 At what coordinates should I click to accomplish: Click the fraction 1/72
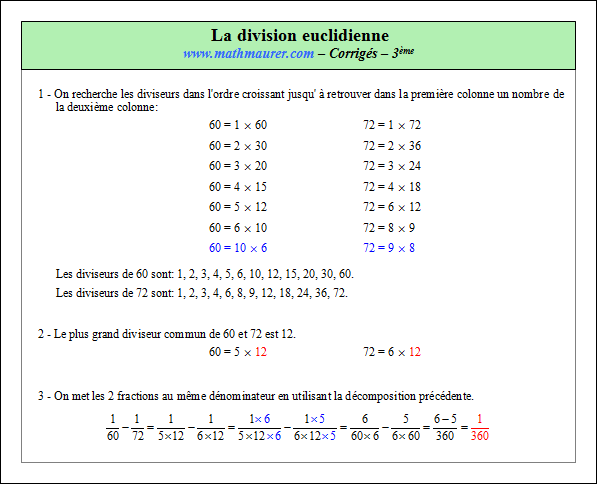coord(137,428)
